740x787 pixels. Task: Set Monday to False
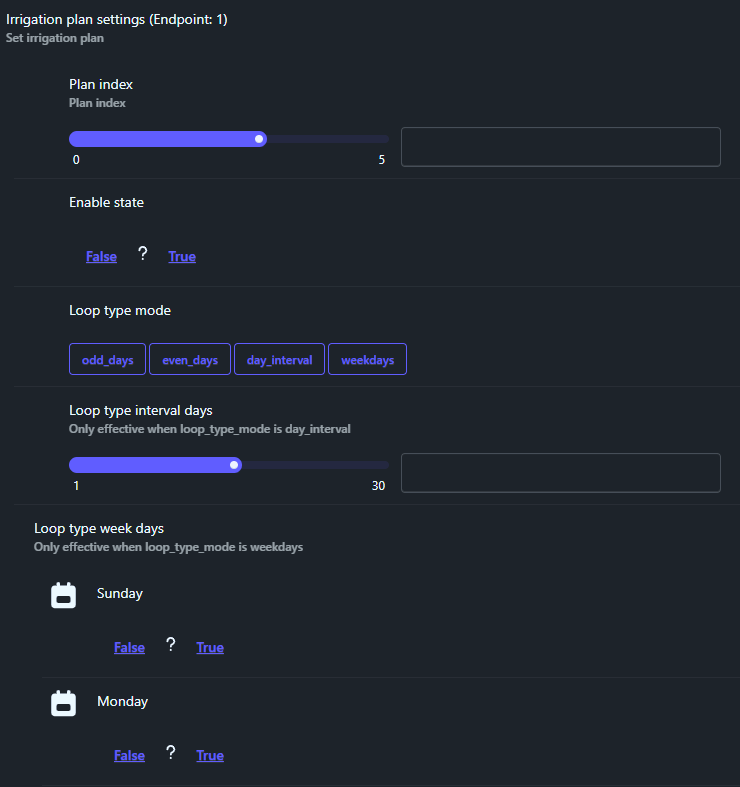(129, 755)
